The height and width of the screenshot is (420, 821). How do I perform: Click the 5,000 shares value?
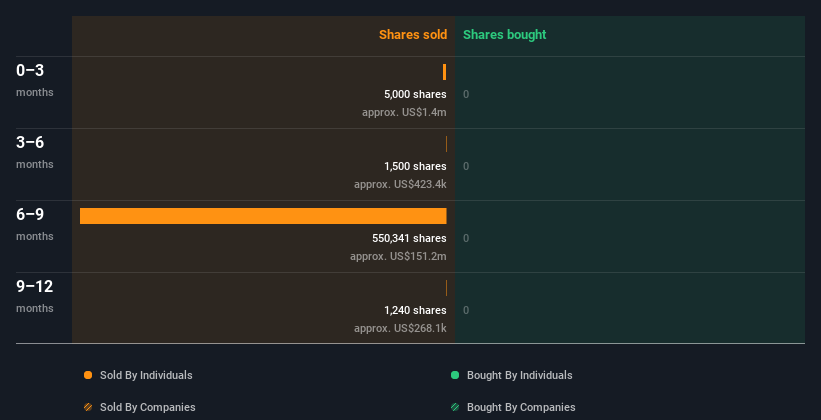415,94
